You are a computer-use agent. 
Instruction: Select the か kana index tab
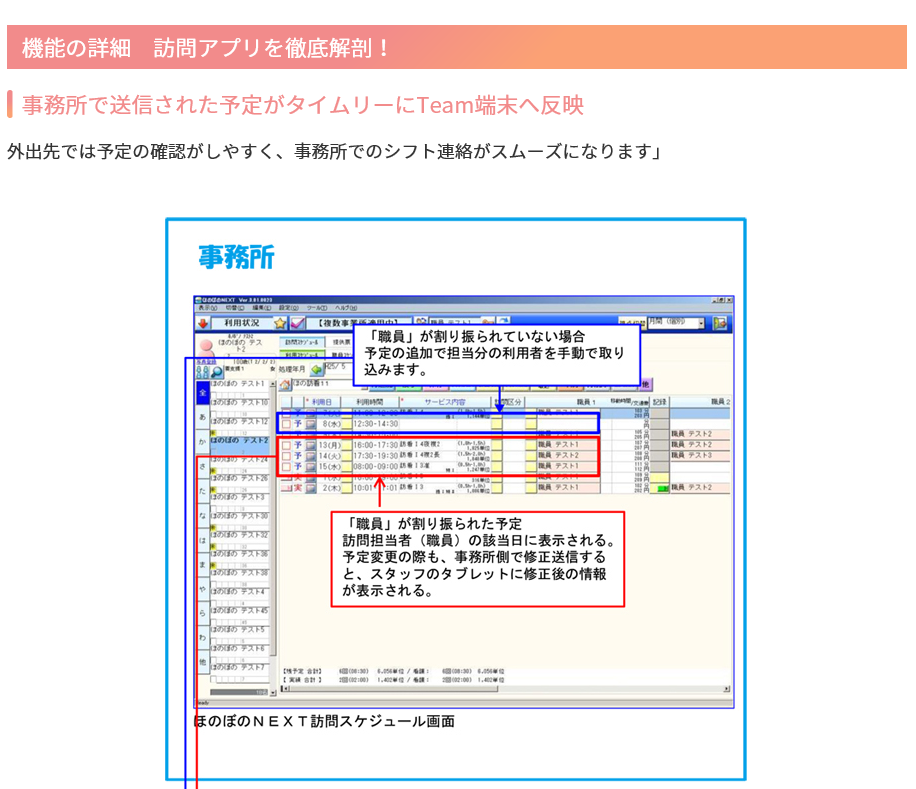click(x=203, y=442)
